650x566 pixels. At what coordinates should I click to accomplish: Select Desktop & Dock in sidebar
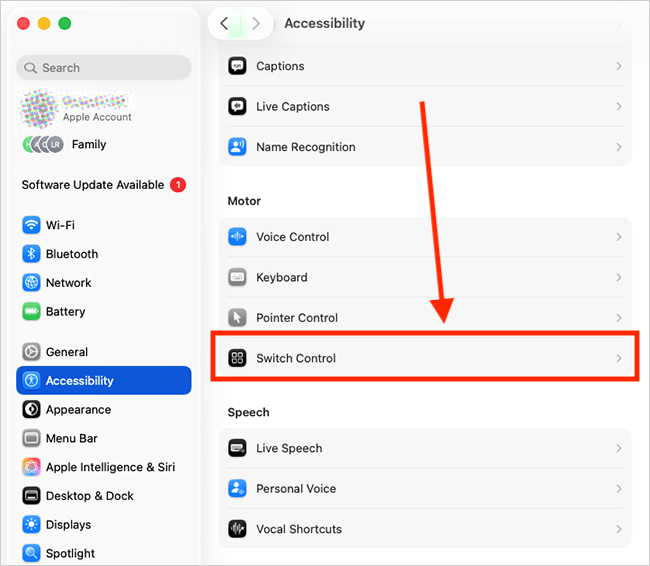pyautogui.click(x=89, y=496)
